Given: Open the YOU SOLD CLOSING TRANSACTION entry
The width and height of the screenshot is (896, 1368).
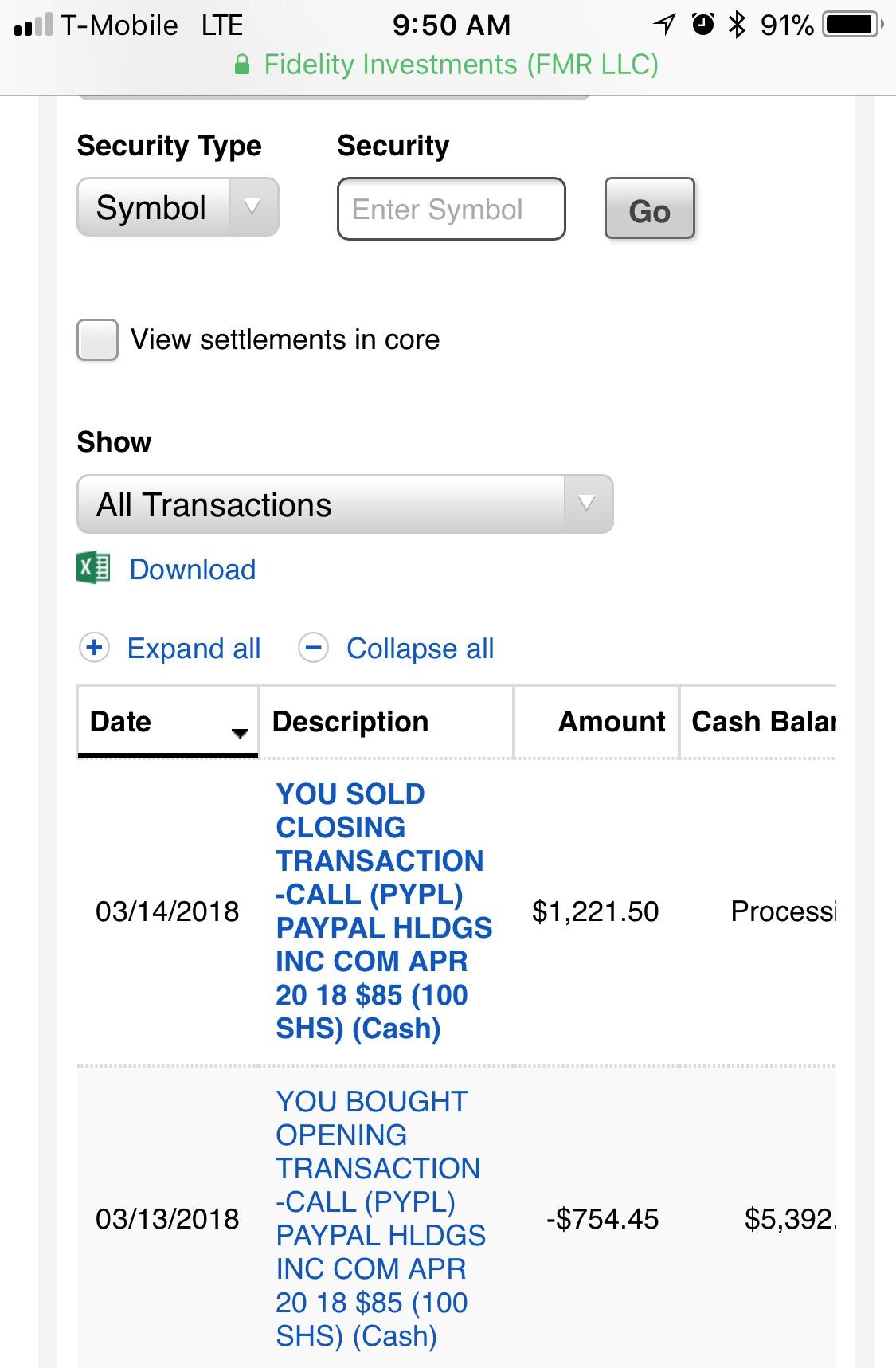Looking at the screenshot, I should click(x=382, y=911).
